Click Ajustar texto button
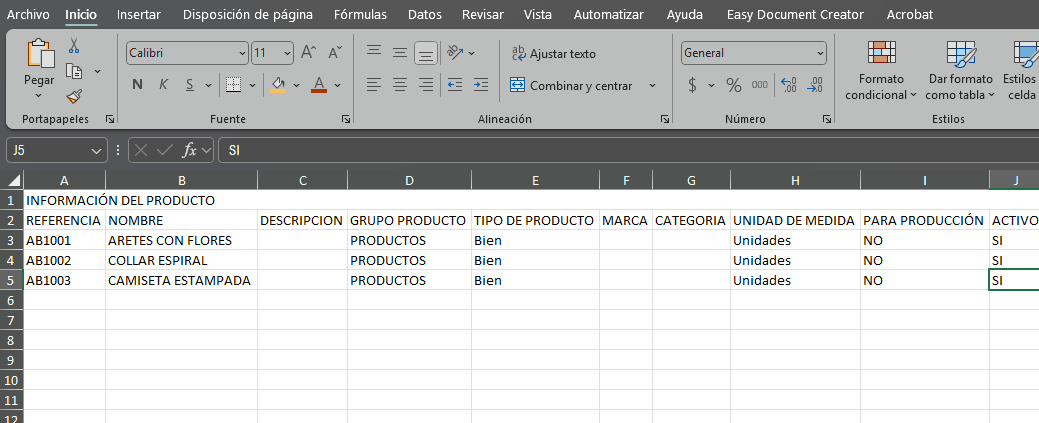 pos(554,54)
